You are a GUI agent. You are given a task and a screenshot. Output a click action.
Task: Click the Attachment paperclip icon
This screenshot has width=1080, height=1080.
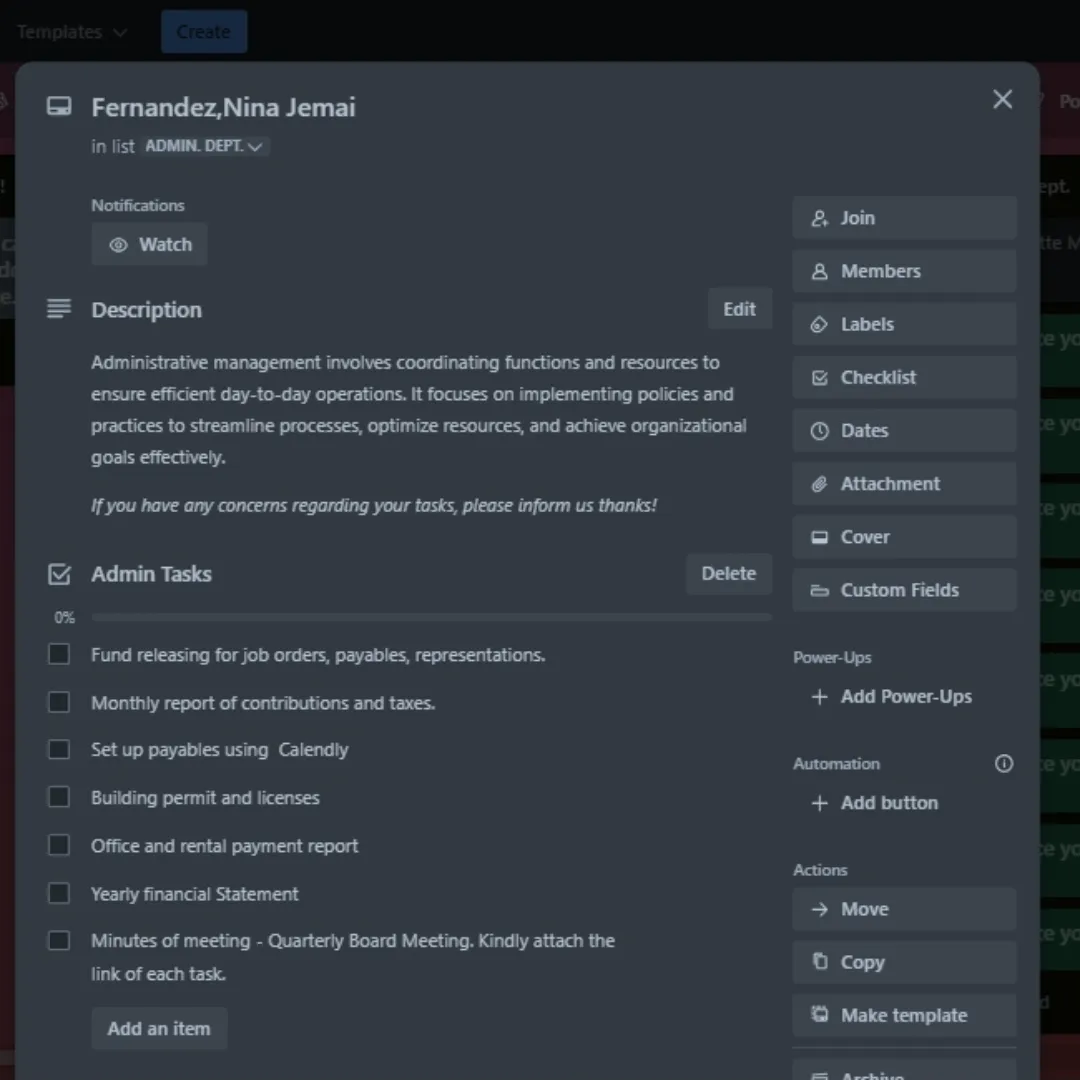point(820,484)
